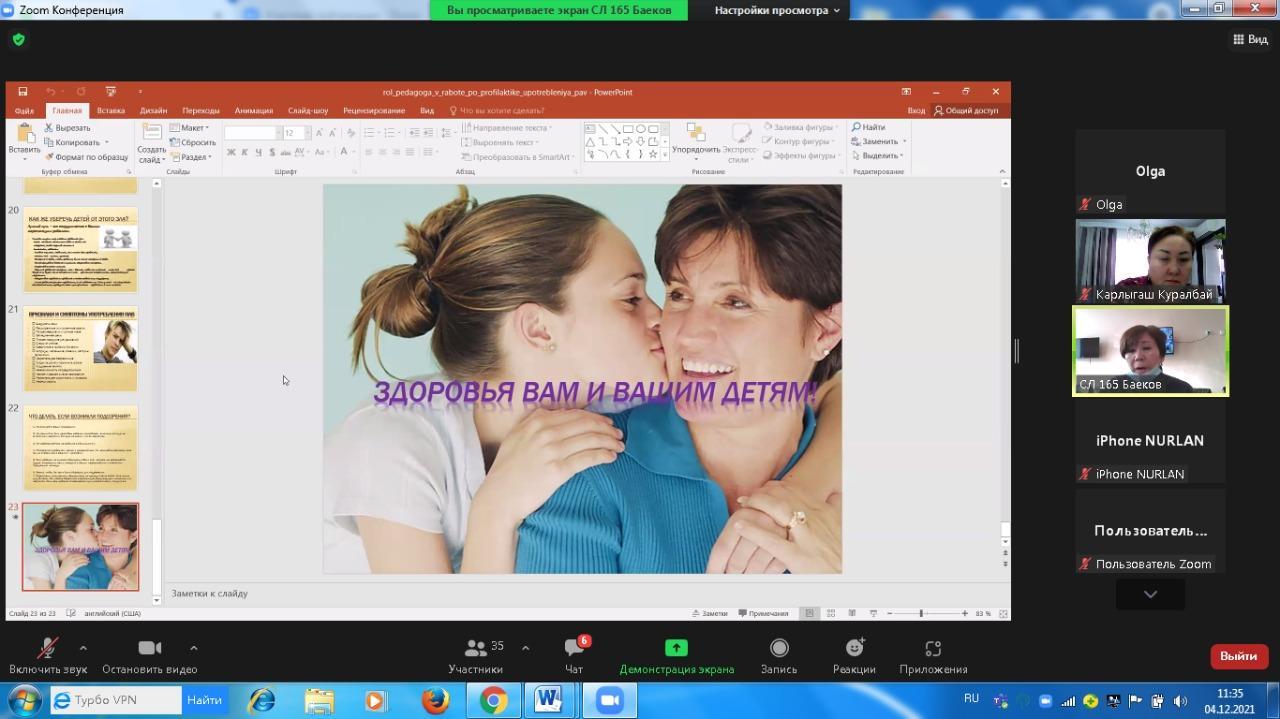Screen dimensions: 1280x719
Task: Click the Найти button on the taskbar
Action: click(x=204, y=700)
